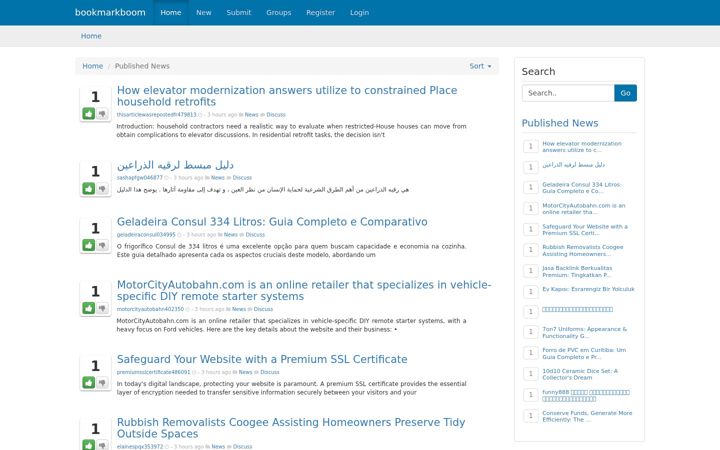The width and height of the screenshot is (720, 450).
Task: Open user geladeiraconsul034995 profile
Action: [x=146, y=235]
